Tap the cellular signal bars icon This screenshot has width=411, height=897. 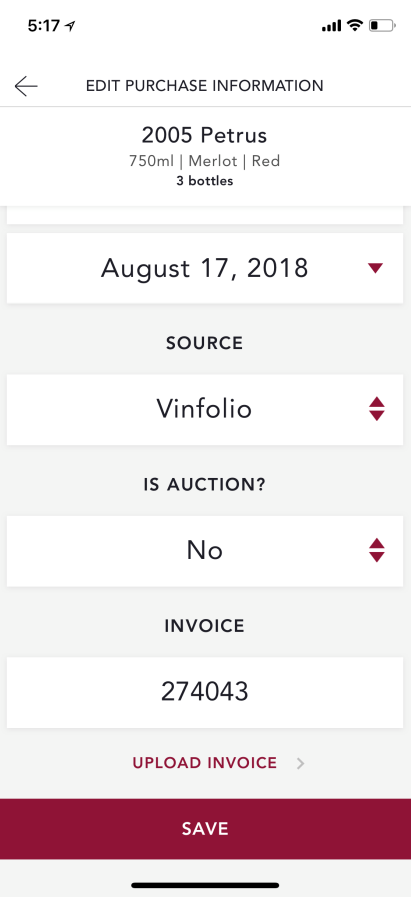(x=331, y=26)
